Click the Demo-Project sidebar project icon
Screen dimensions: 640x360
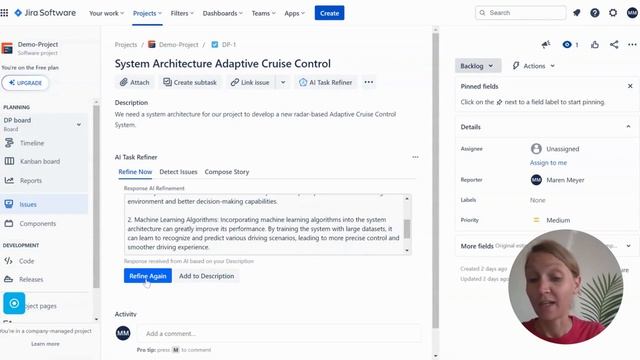pos(7,48)
